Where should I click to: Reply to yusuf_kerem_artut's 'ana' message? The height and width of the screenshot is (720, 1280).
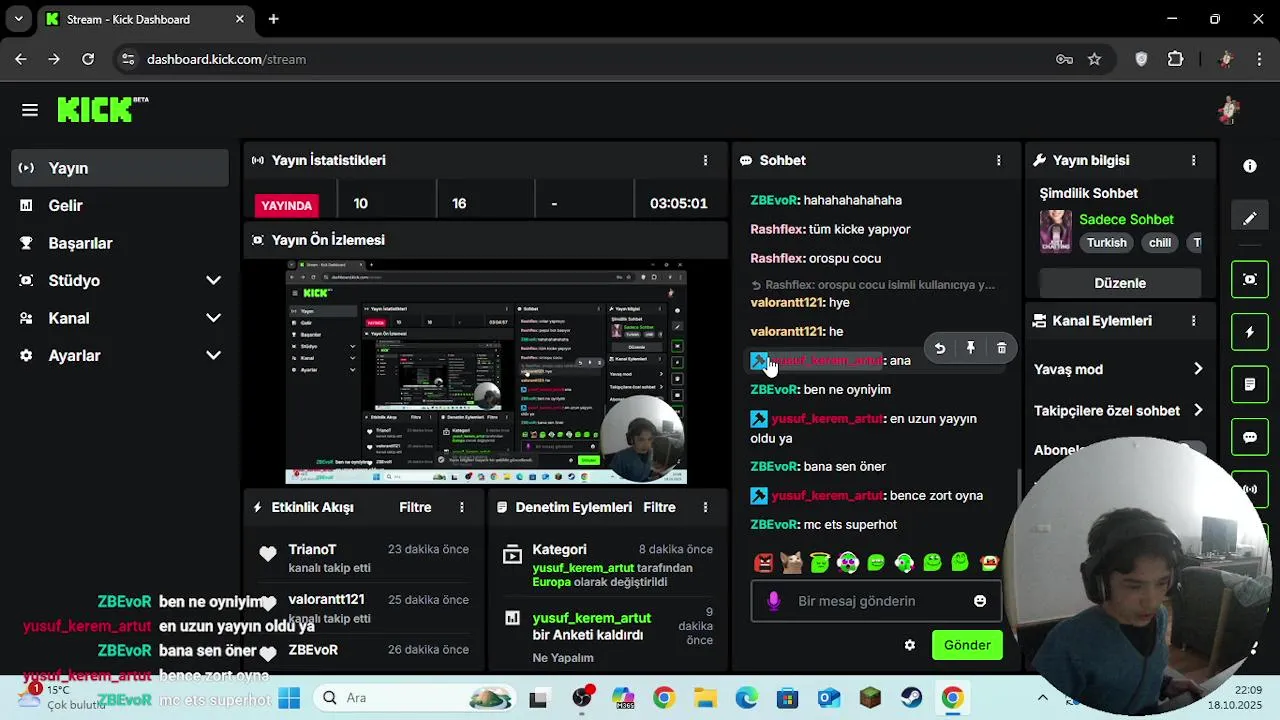click(940, 348)
